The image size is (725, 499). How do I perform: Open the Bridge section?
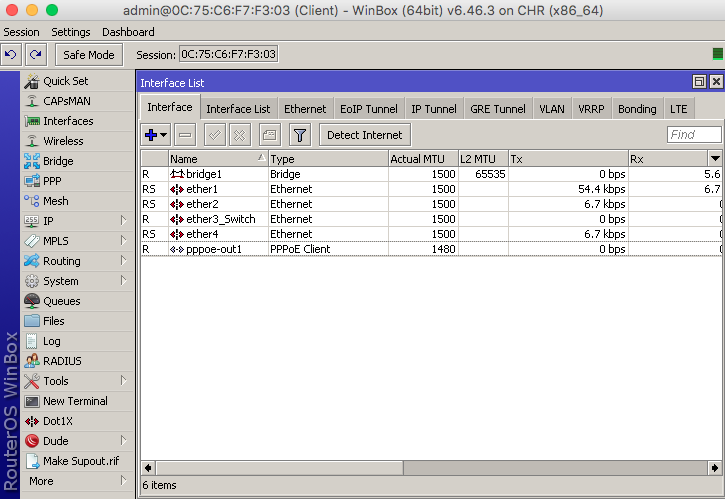click(x=78, y=161)
